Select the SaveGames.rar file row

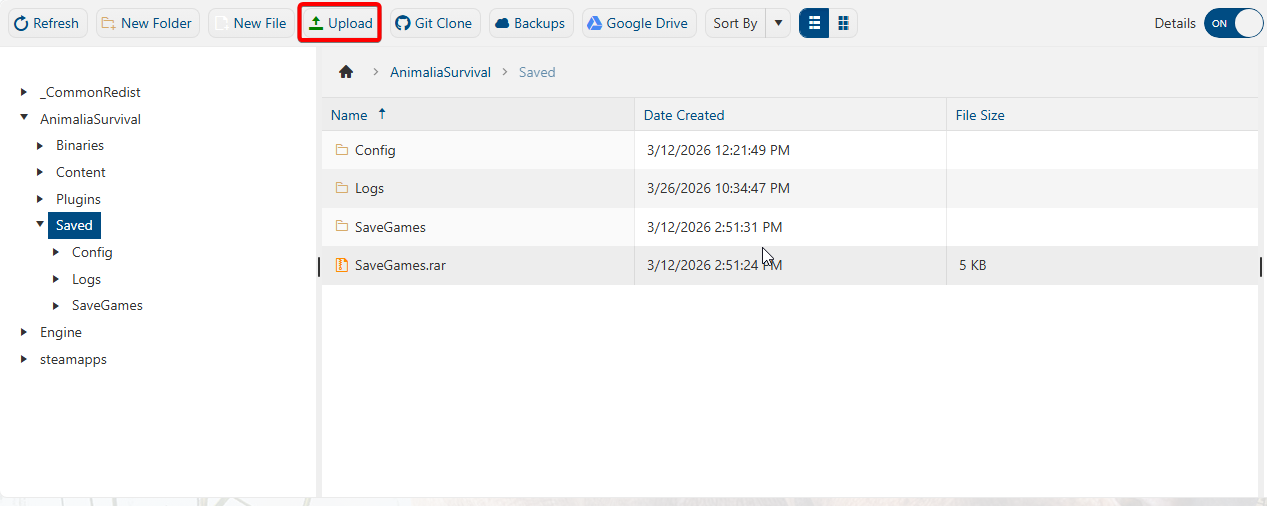coord(400,265)
